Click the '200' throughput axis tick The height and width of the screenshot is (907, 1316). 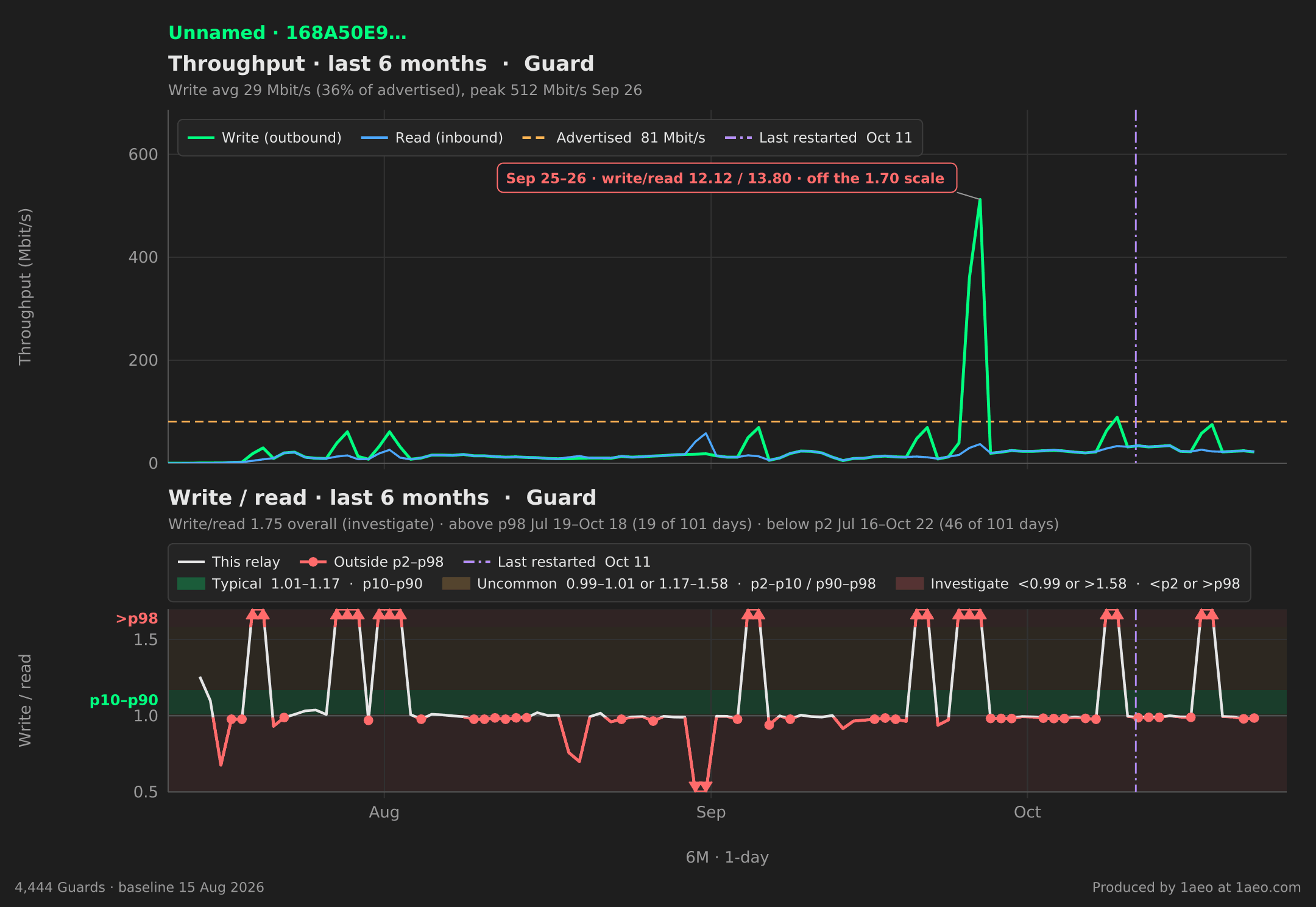pyautogui.click(x=143, y=360)
